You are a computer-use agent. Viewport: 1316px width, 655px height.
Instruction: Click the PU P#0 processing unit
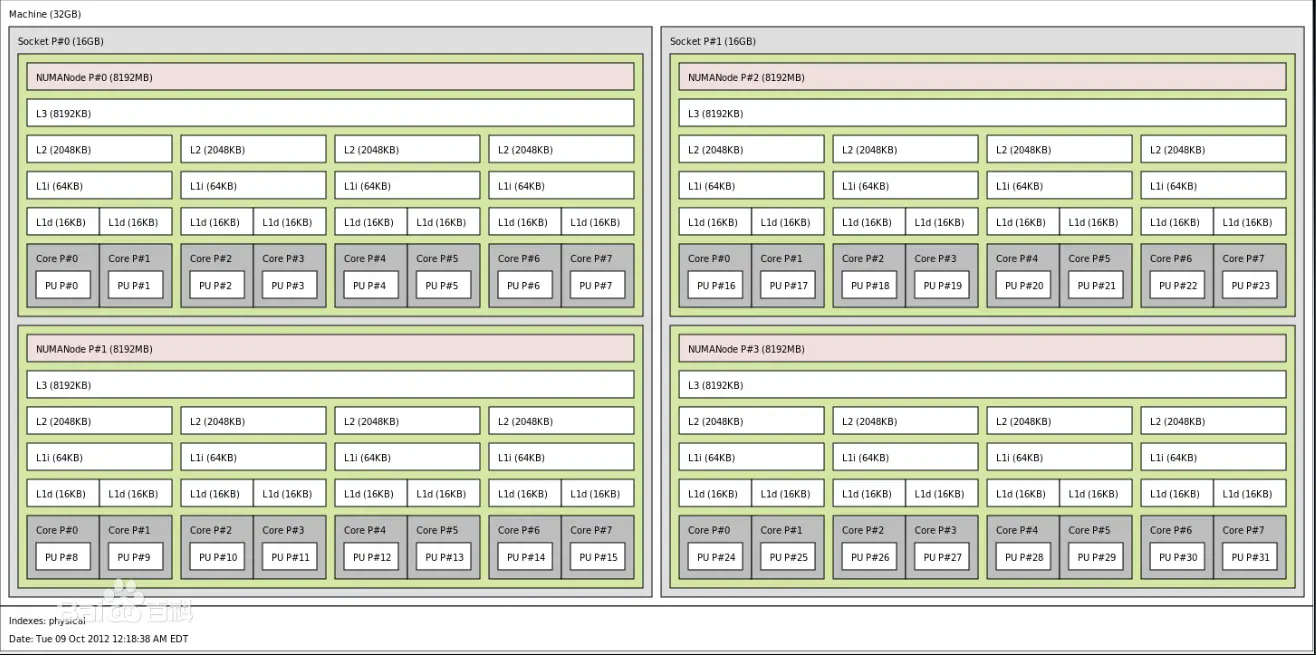pos(62,284)
